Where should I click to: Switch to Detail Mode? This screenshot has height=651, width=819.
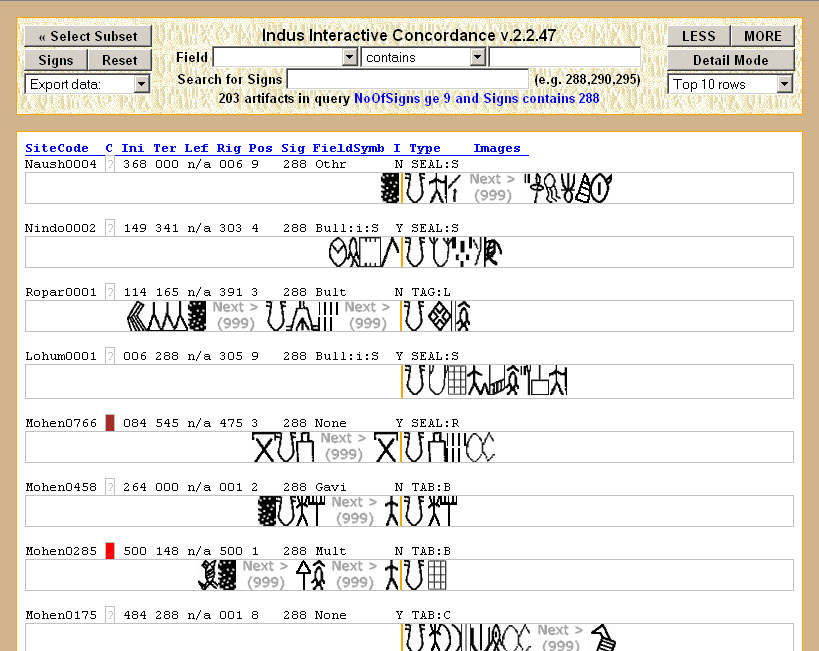731,60
